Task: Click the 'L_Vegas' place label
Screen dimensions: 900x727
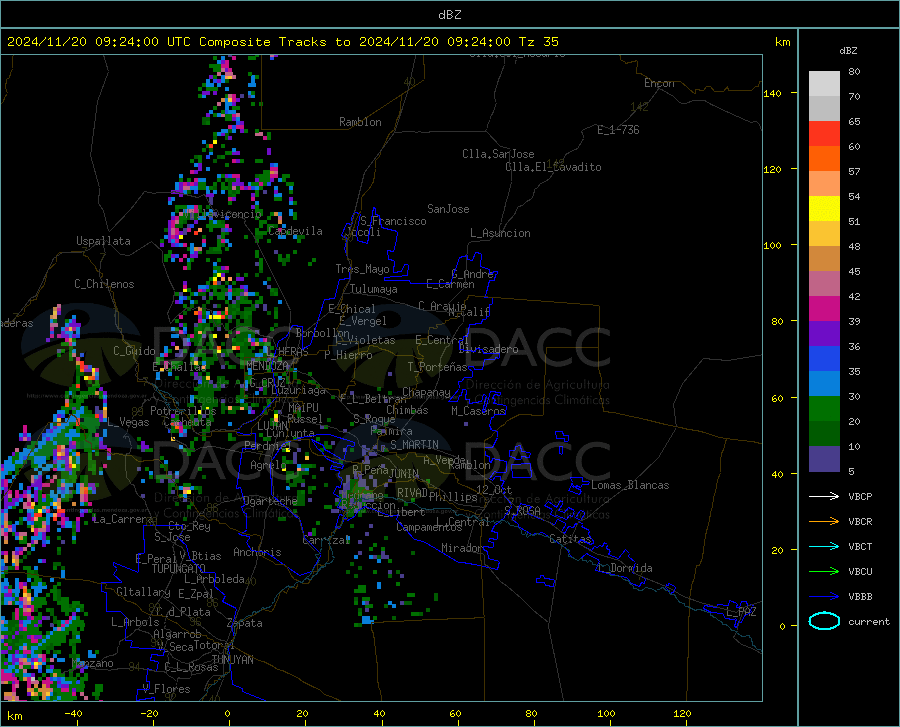Action: (x=128, y=422)
